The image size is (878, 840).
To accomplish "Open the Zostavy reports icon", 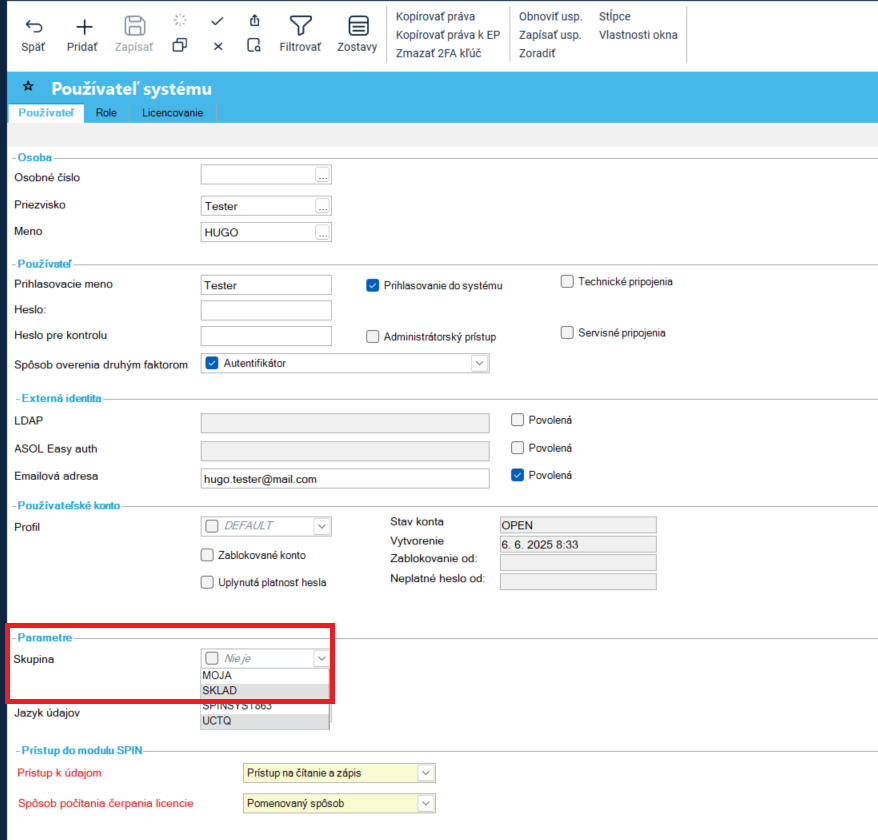I will (358, 26).
